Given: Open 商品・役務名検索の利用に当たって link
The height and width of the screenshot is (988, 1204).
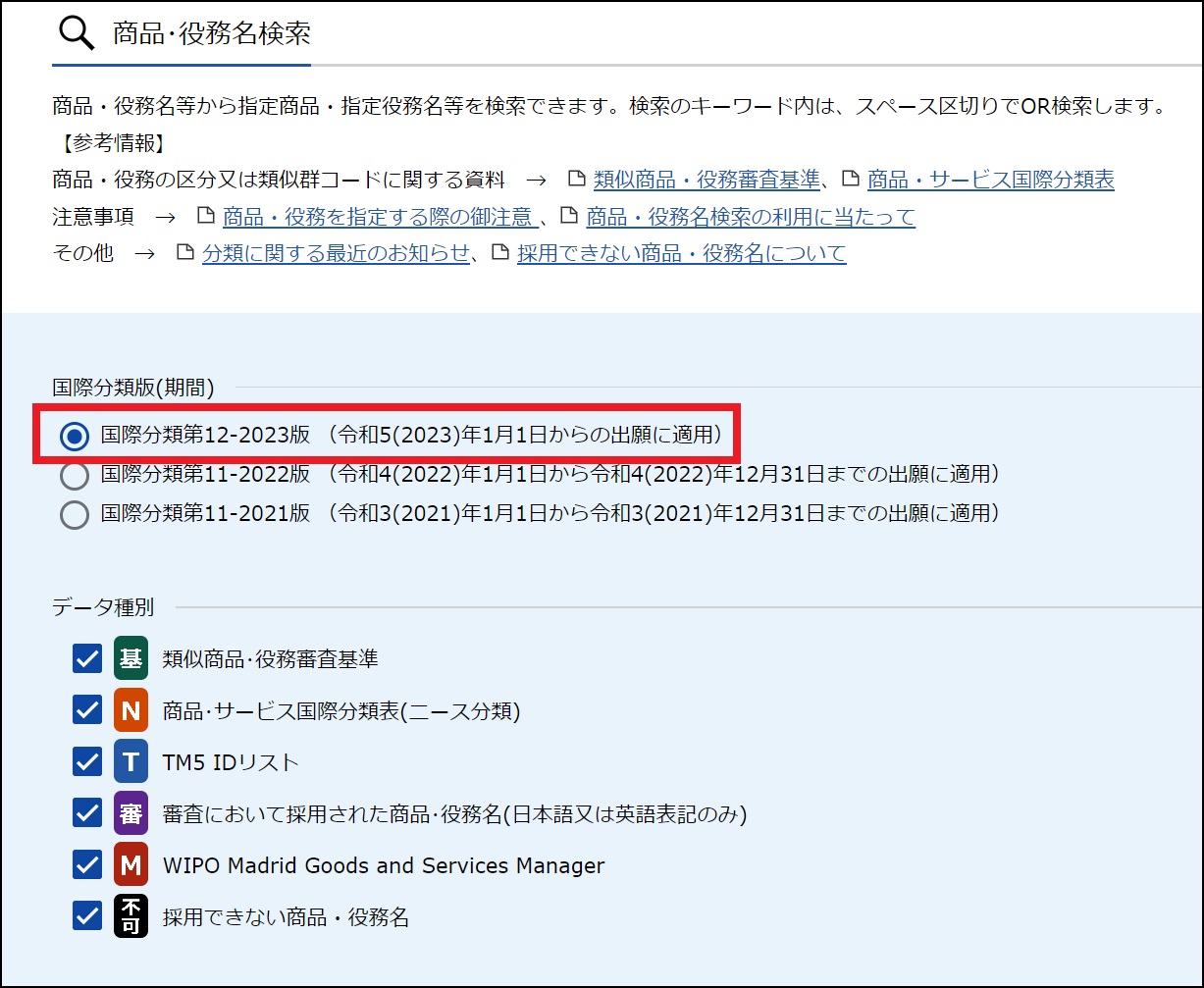Looking at the screenshot, I should 750,217.
